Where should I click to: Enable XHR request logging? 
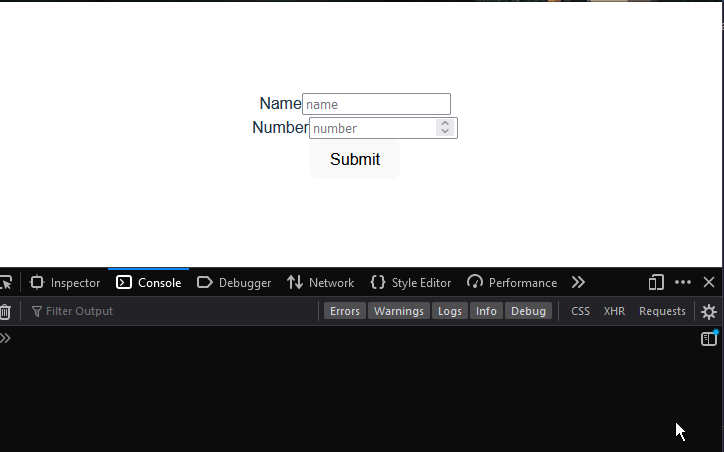614,311
